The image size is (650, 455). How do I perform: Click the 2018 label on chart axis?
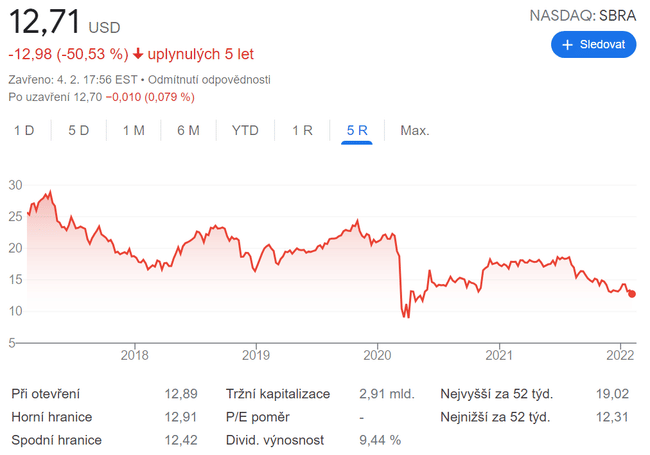[134, 354]
